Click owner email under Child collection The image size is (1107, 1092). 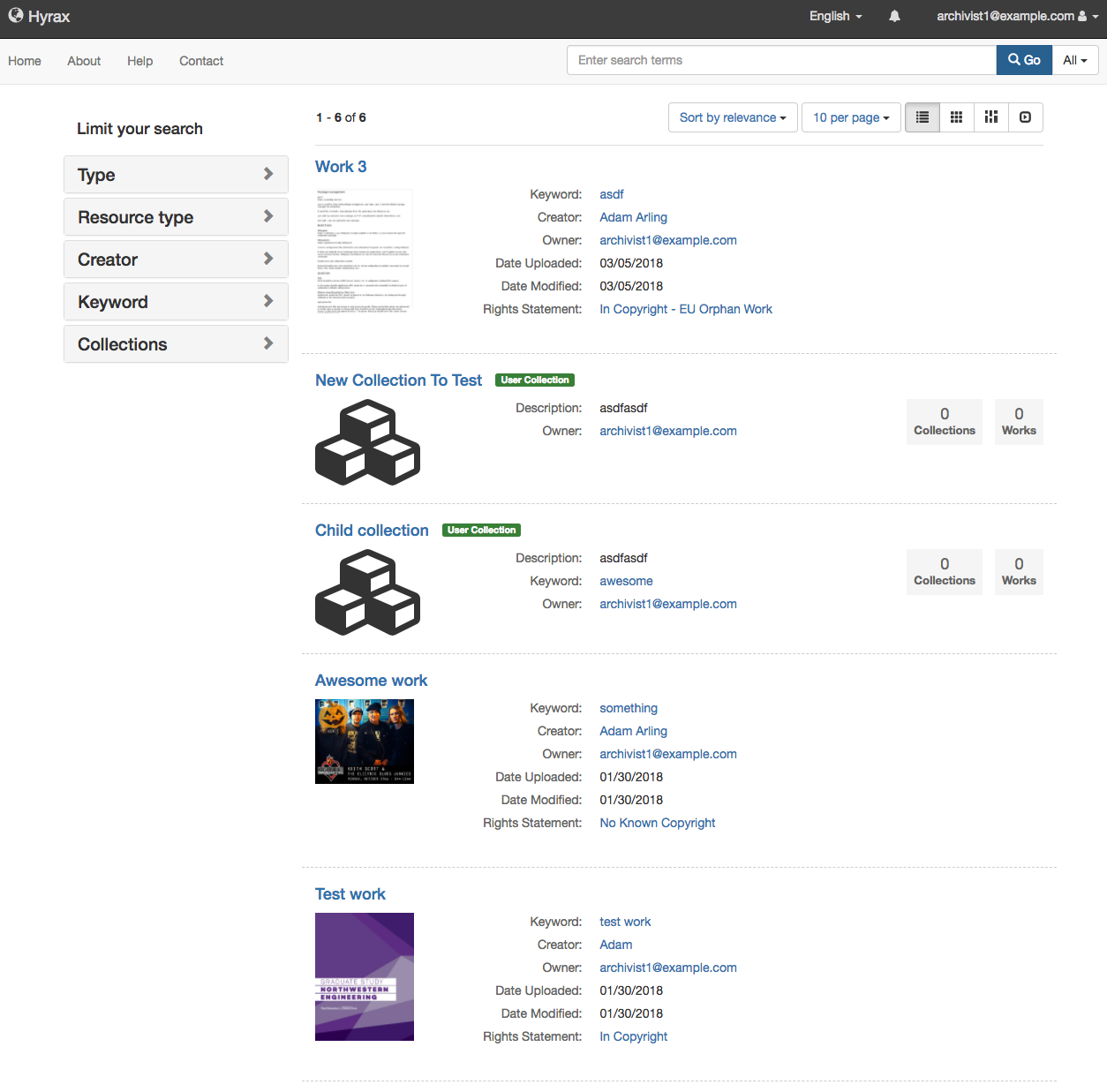(668, 604)
